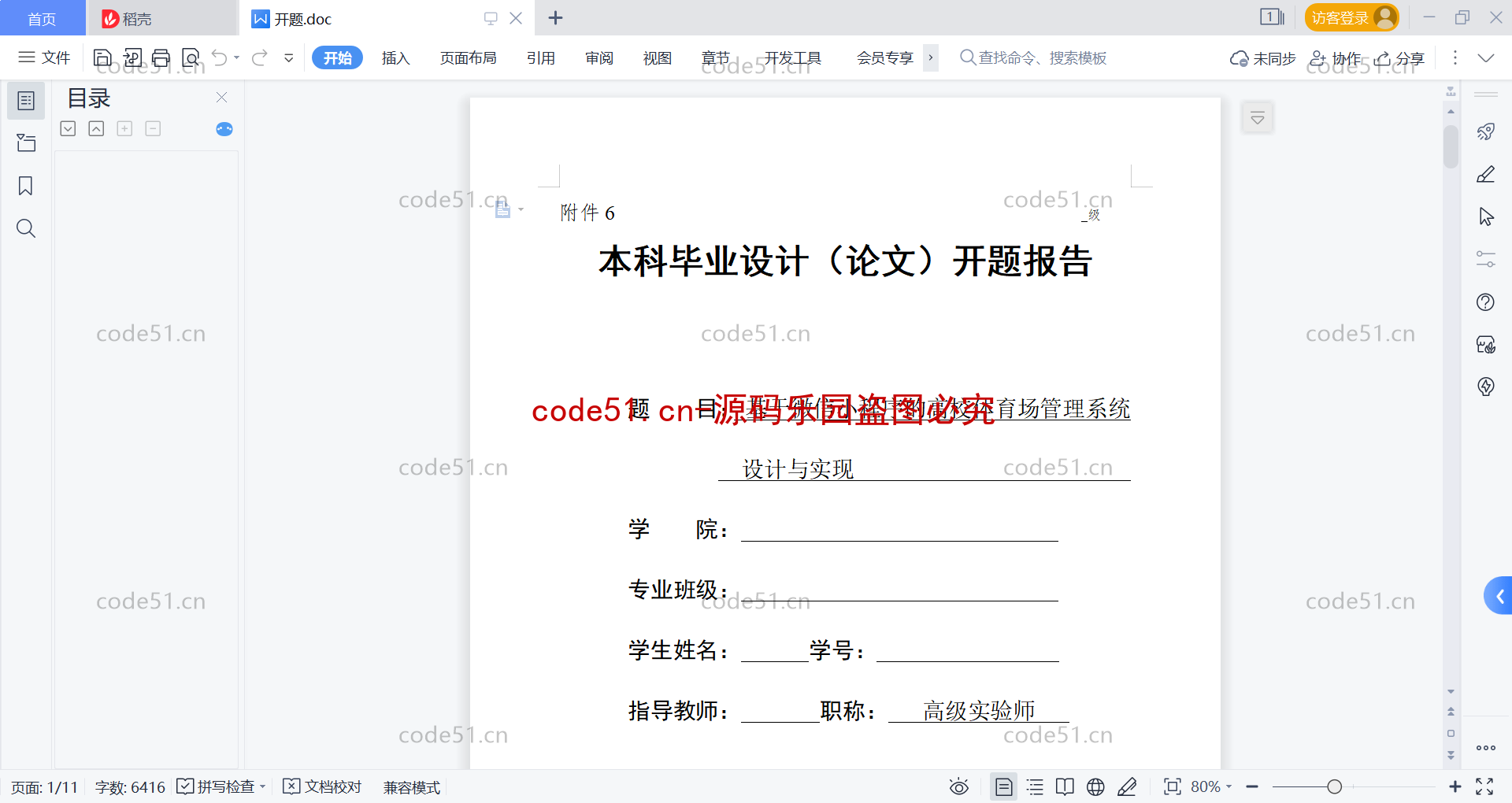The height and width of the screenshot is (803, 1512).
Task: Collapse the ribbon chevron
Action: 1486,57
